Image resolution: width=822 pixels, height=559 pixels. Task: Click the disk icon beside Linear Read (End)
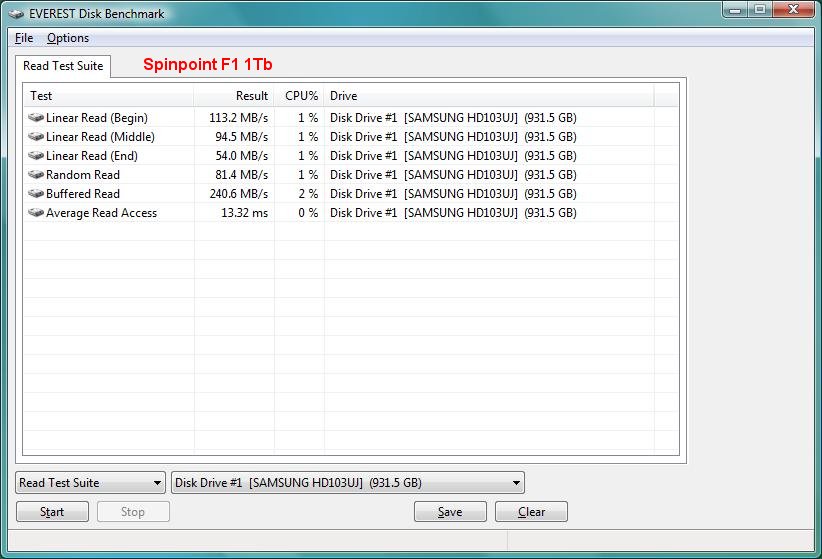tap(37, 156)
